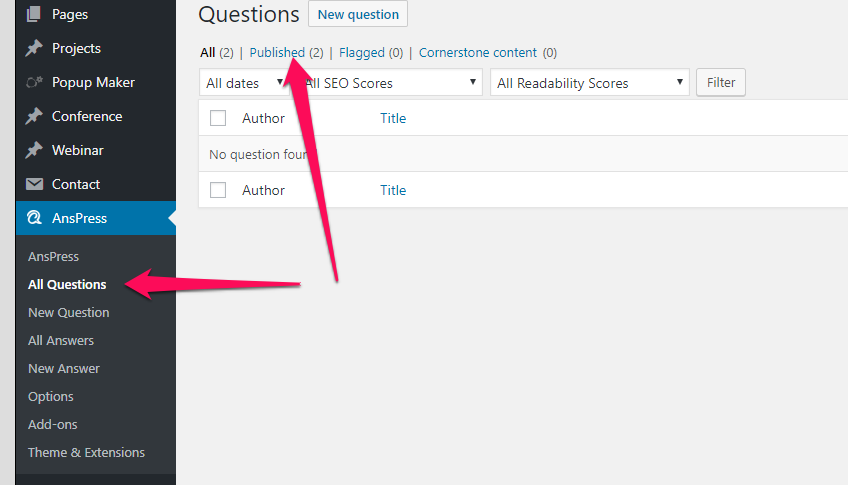Click the Popup Maker gear icon
Viewport: 848px width, 485px height.
click(x=34, y=82)
